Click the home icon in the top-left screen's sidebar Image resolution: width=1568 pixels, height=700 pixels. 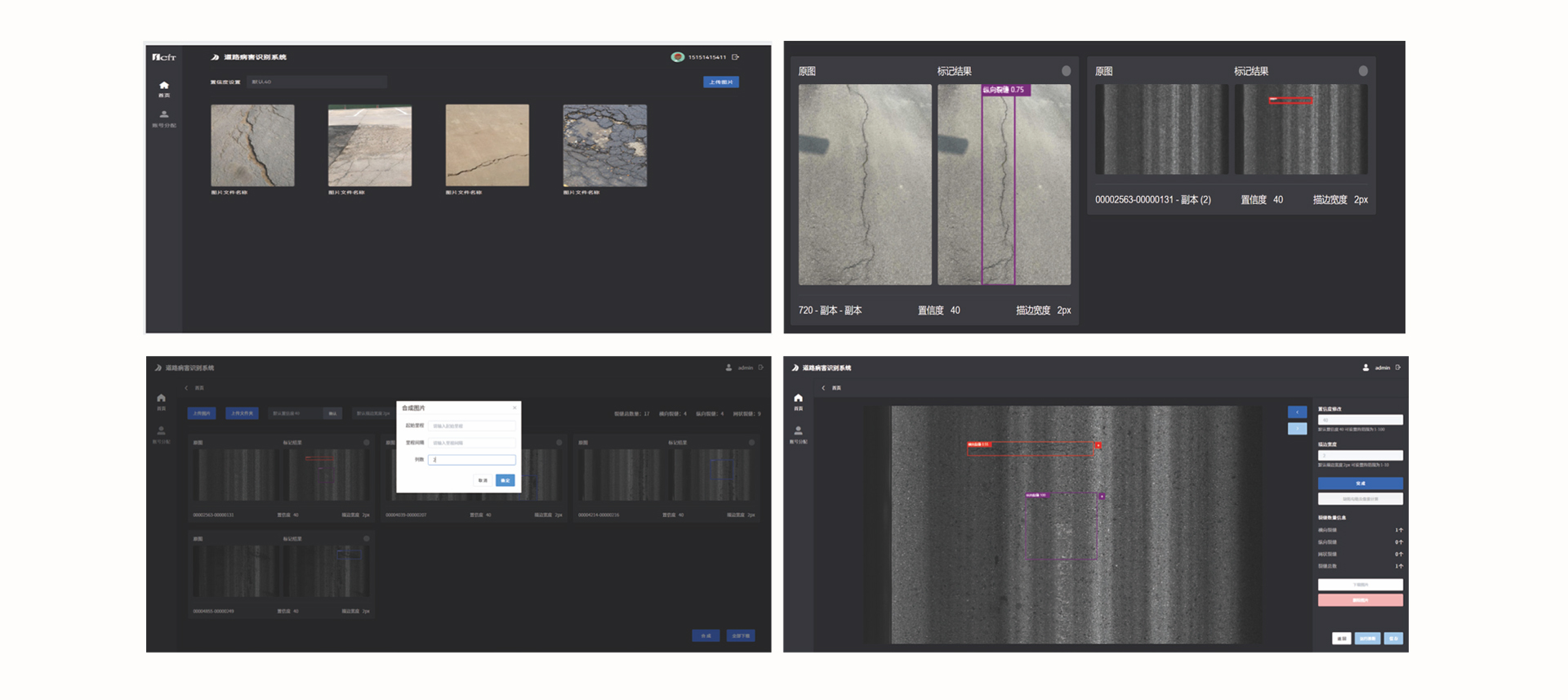[164, 86]
